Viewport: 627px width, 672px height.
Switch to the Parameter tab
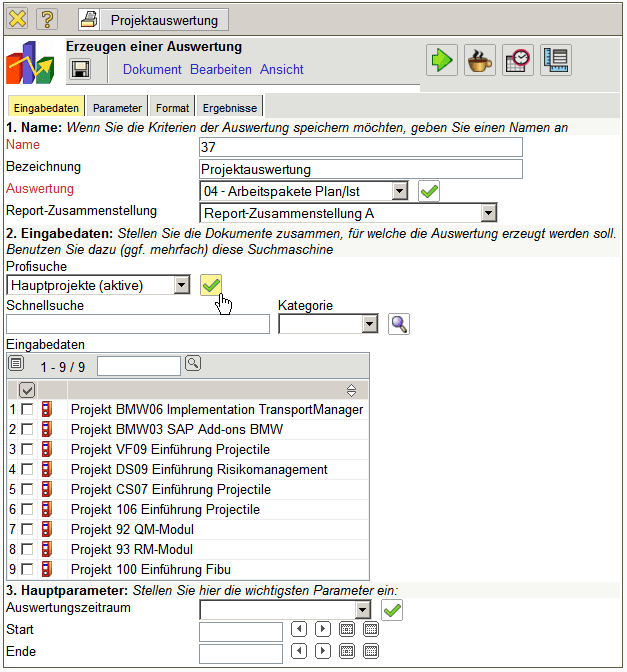117,108
